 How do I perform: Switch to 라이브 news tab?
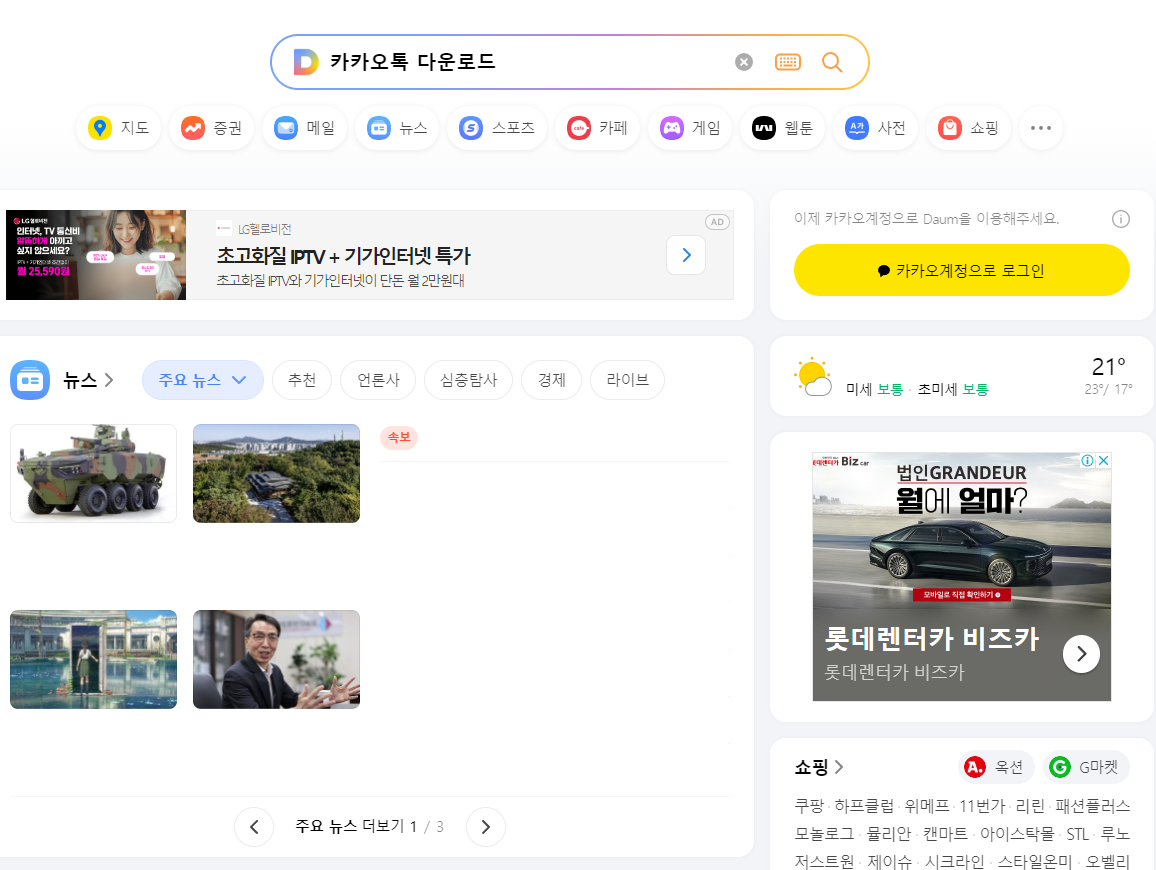tap(627, 380)
